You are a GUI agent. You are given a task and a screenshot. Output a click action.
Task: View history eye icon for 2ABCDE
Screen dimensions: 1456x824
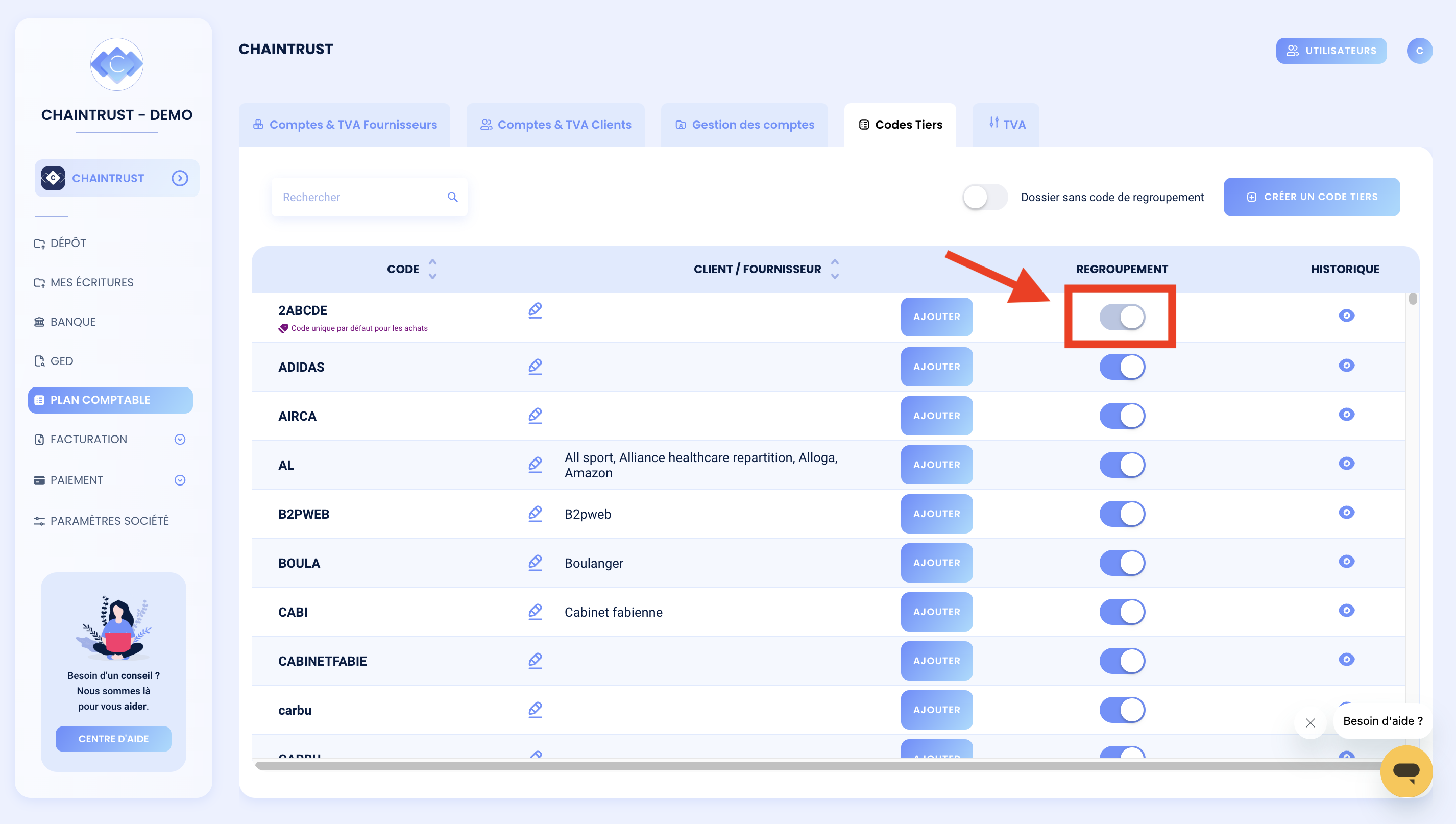tap(1346, 315)
